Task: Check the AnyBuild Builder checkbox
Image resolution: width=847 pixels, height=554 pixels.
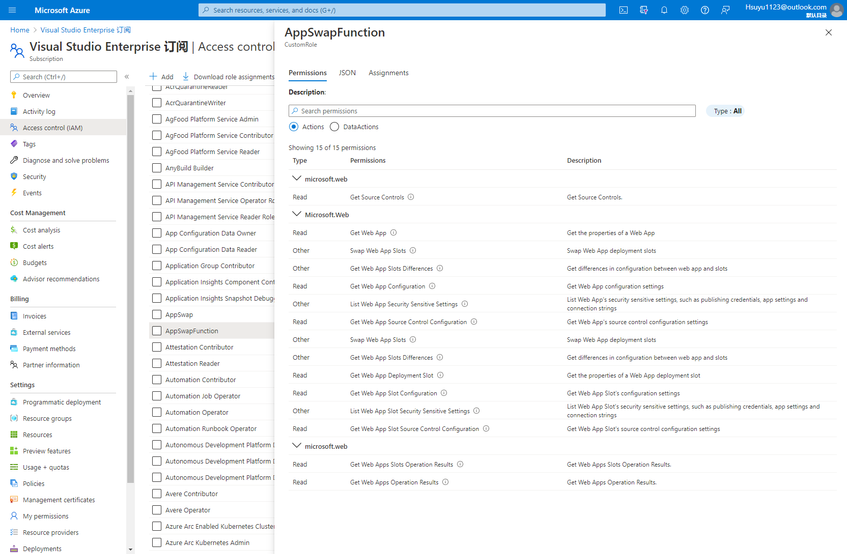Action: 157,168
